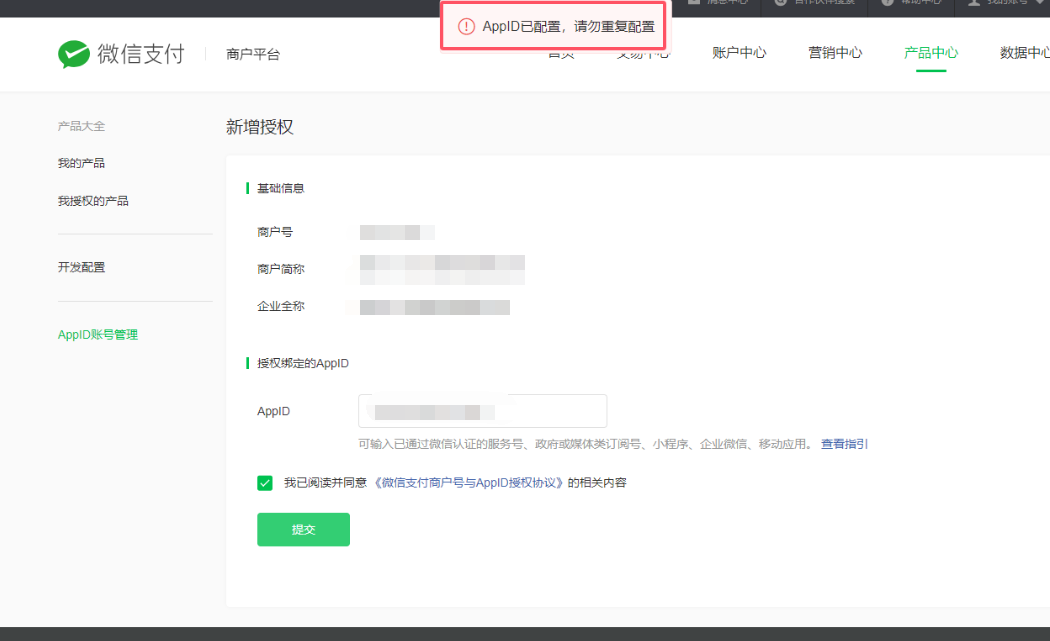Open the 营销中心 tab
The width and height of the screenshot is (1050, 641).
pos(835,53)
